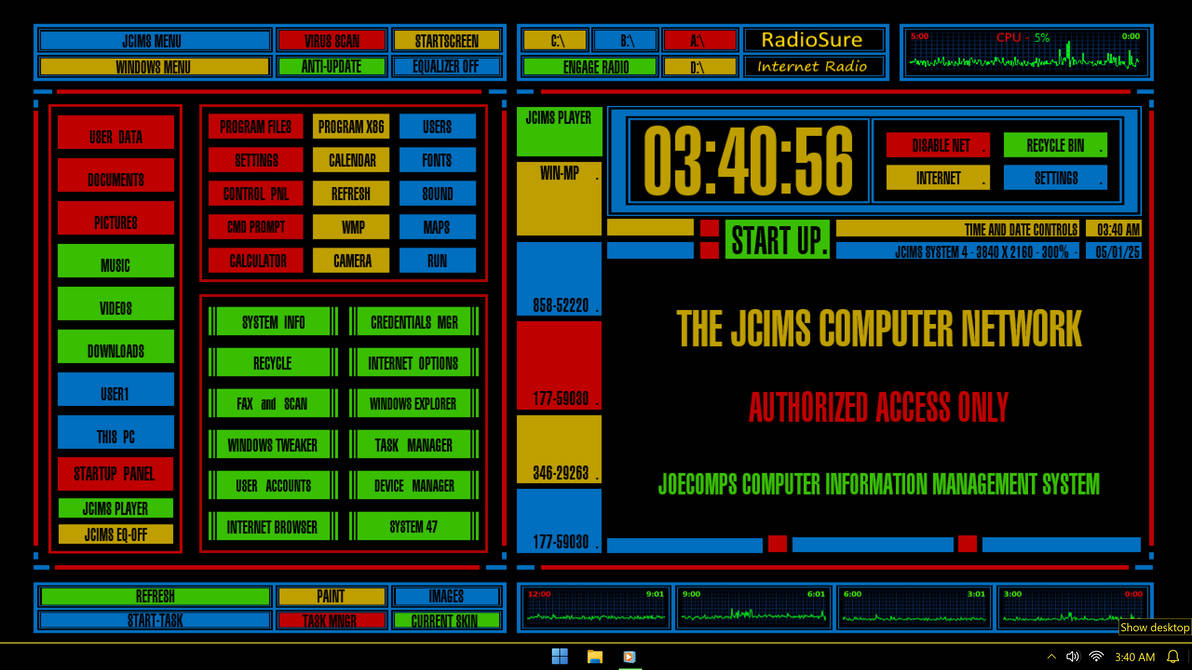Open USER DATA folder
The height and width of the screenshot is (670, 1192).
click(x=116, y=132)
